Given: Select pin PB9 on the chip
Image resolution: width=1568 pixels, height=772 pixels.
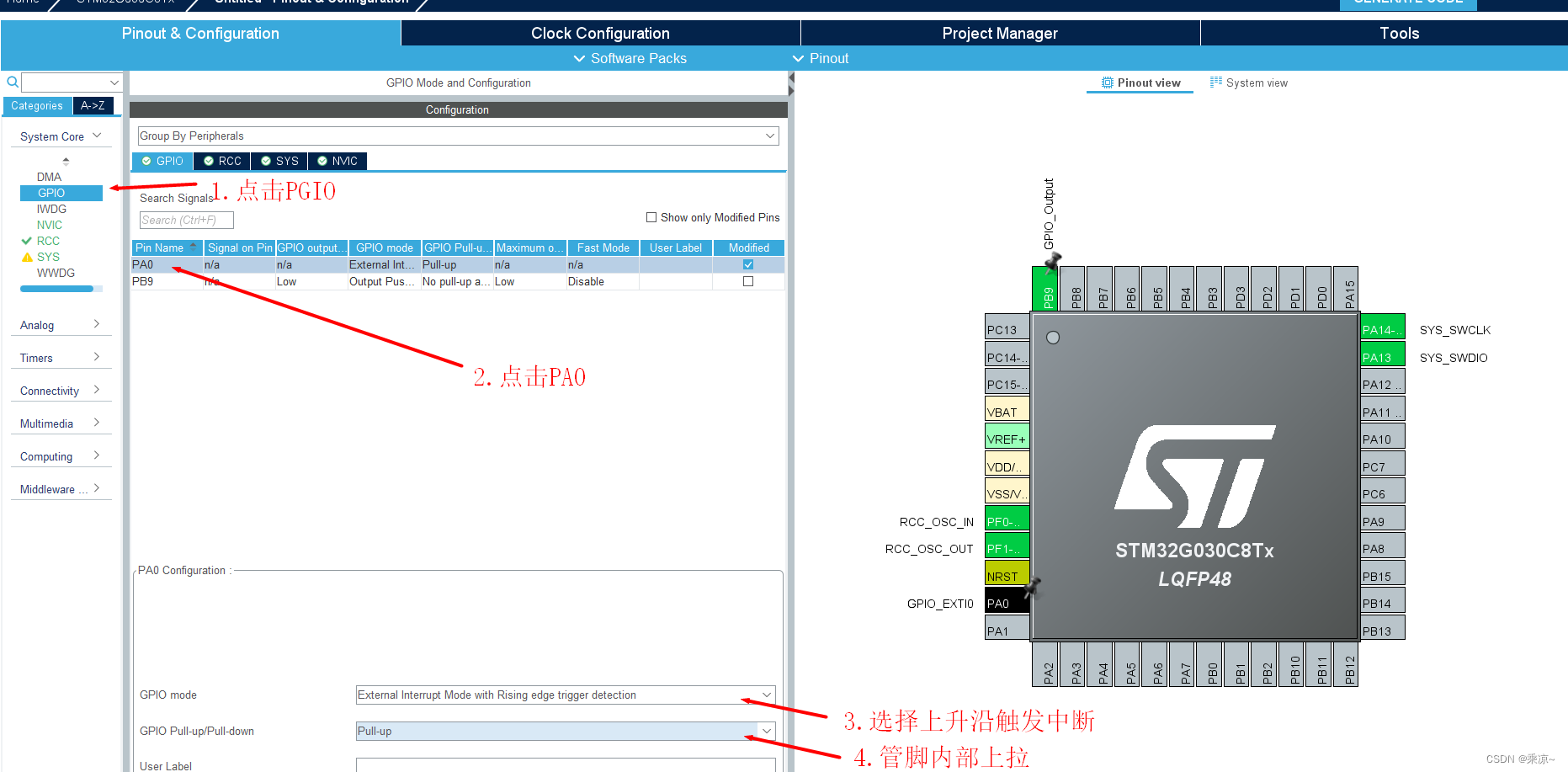Looking at the screenshot, I should coord(1044,289).
